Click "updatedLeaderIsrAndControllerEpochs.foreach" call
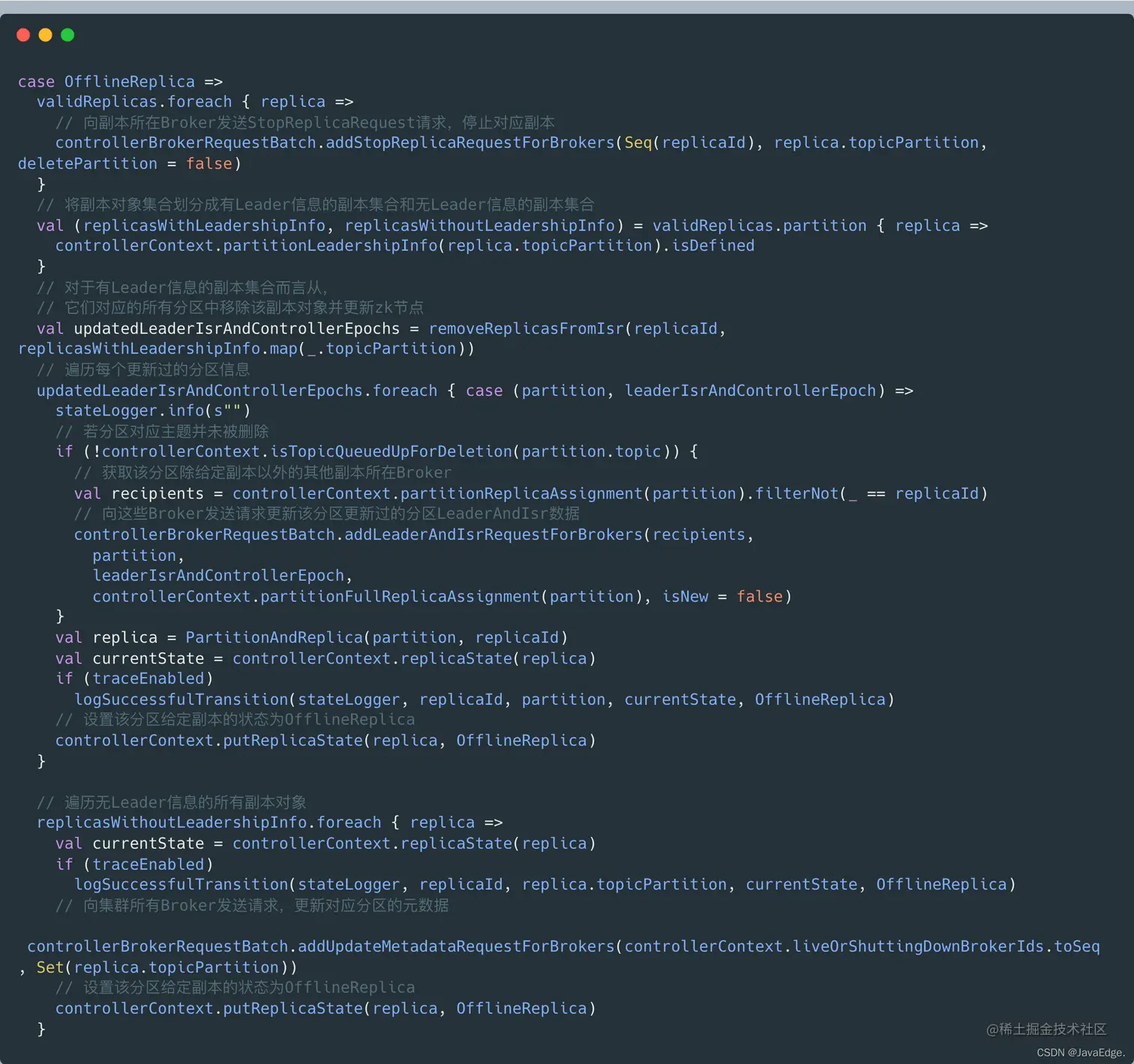Viewport: 1134px width, 1064px height. (x=237, y=390)
